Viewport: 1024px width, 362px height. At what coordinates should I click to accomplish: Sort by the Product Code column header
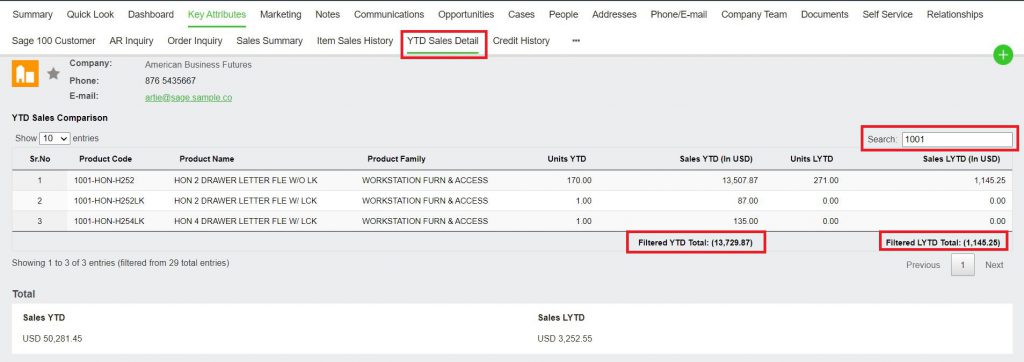click(x=105, y=159)
